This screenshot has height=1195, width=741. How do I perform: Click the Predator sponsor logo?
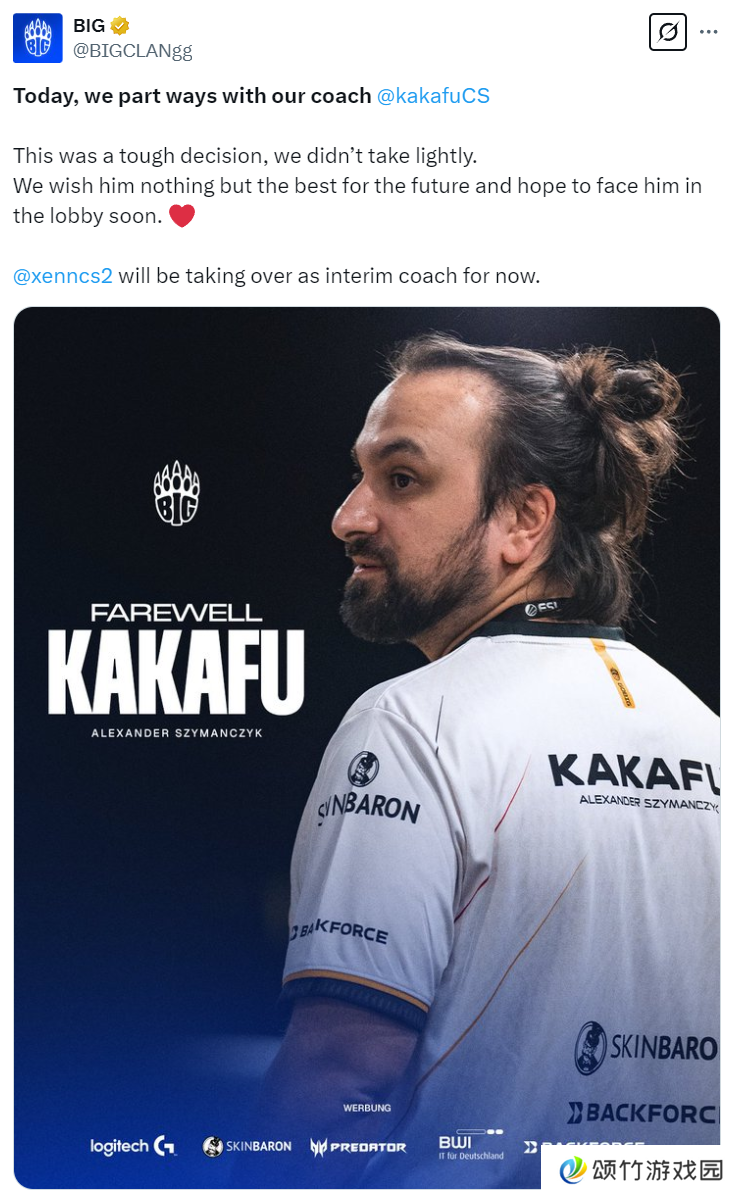click(358, 1147)
